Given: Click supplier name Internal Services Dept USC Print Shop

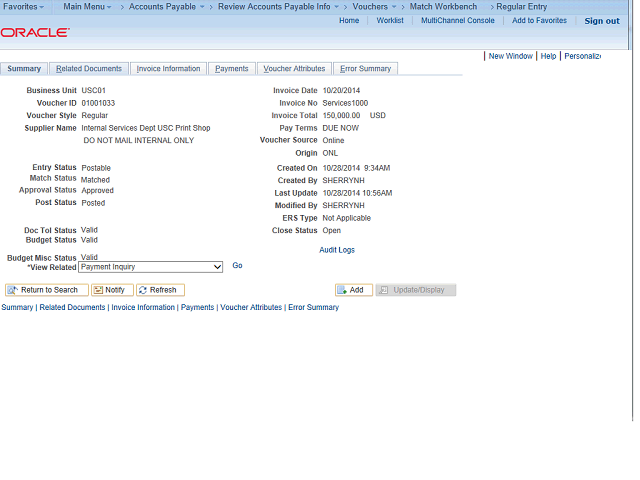Looking at the screenshot, I should point(146,128).
